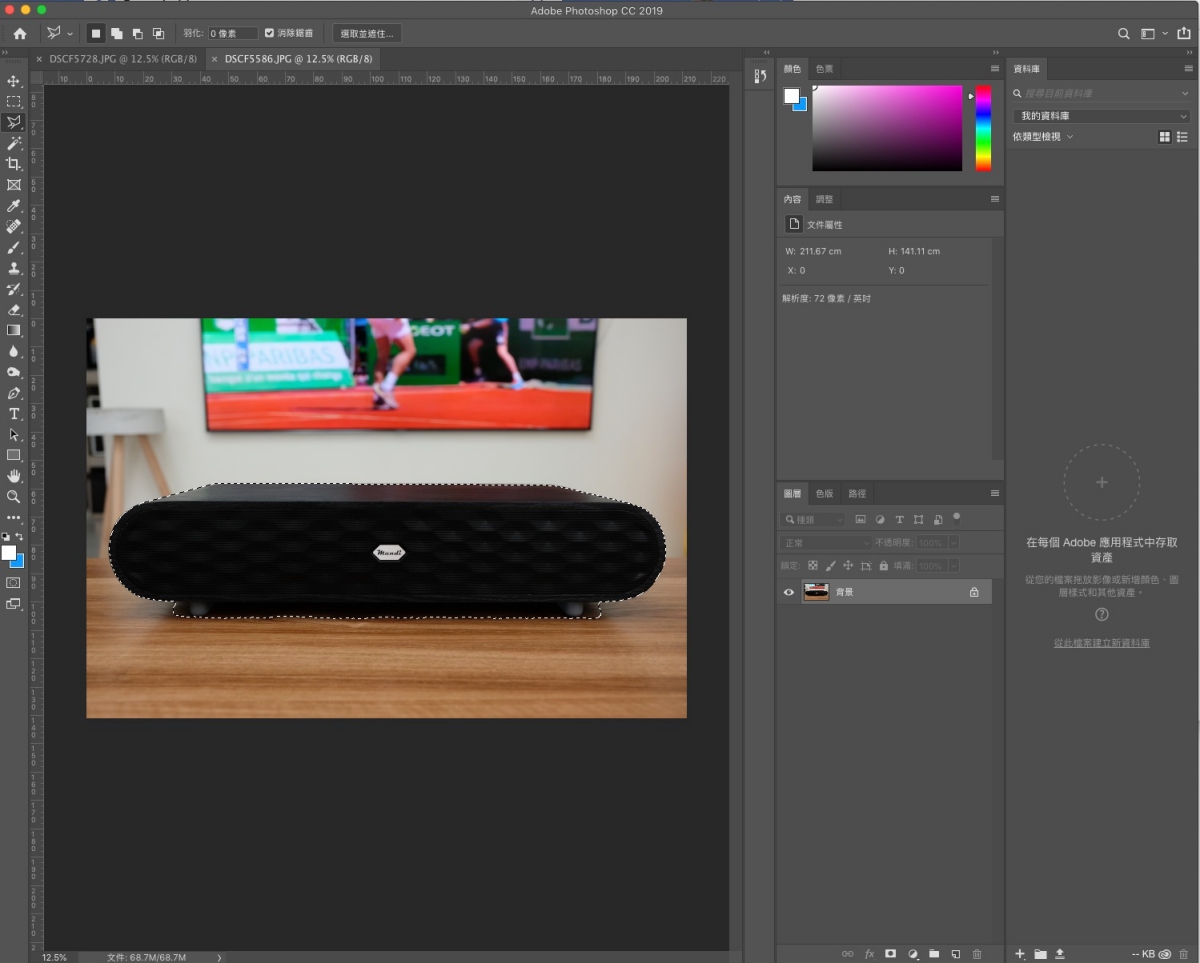Select the Move tool

coord(14,81)
